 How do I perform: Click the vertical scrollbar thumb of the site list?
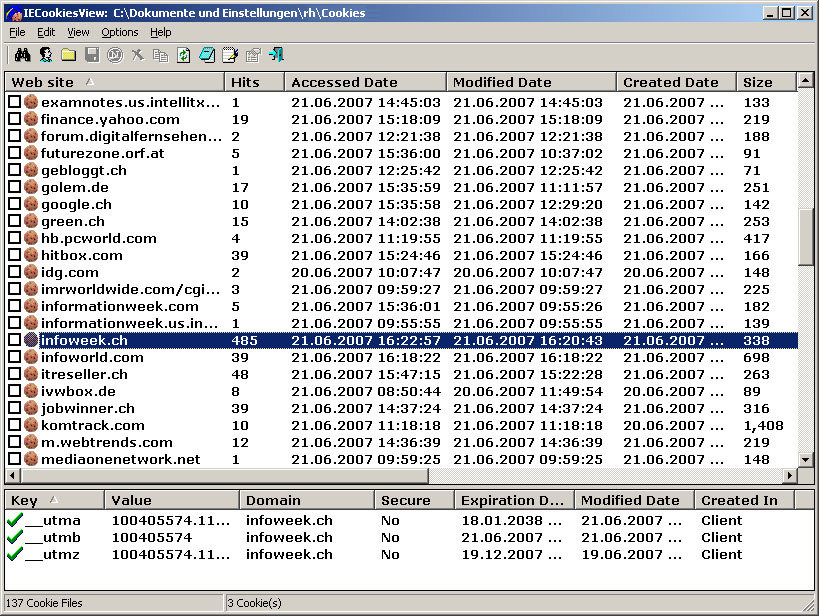click(x=805, y=237)
